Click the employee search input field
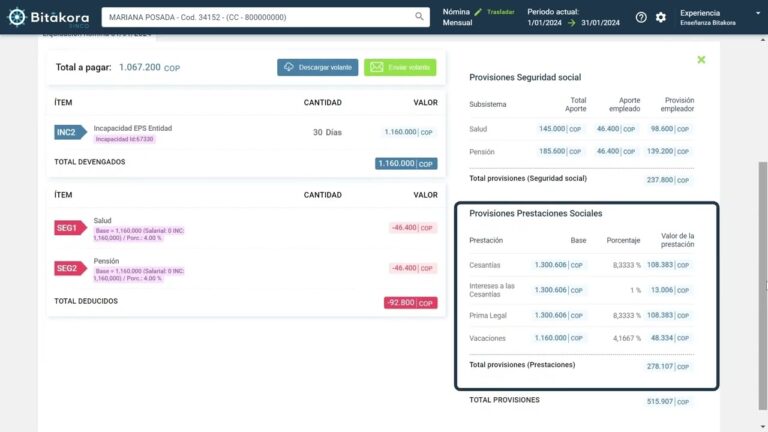 [265, 17]
